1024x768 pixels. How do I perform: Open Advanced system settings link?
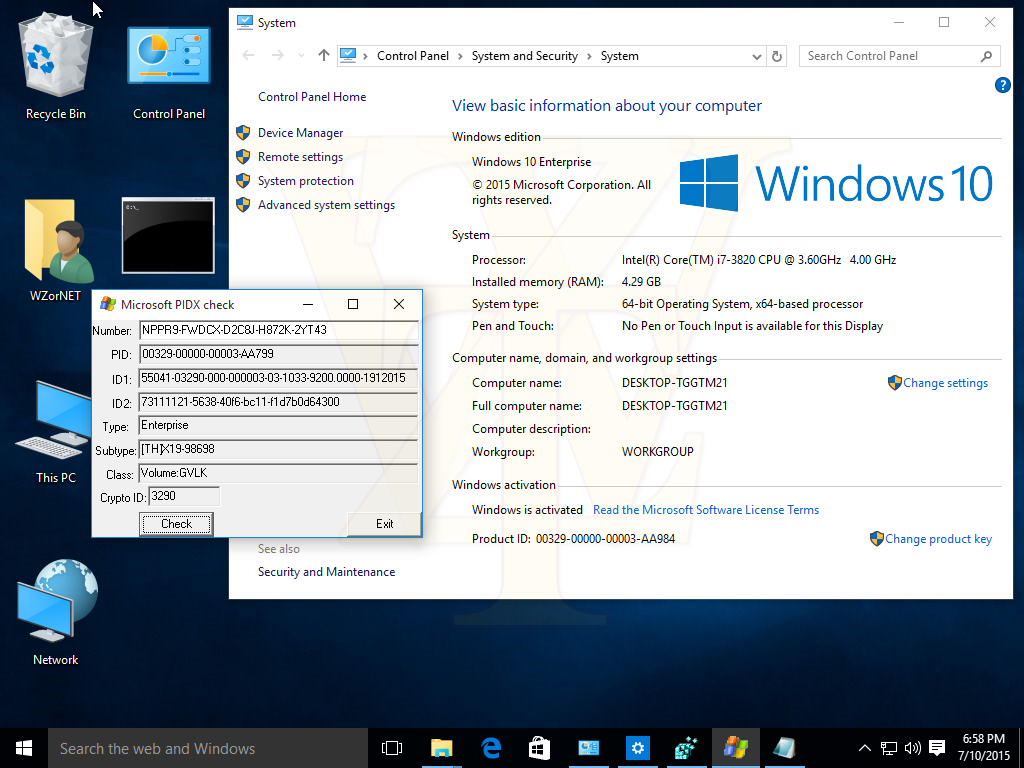[327, 205]
